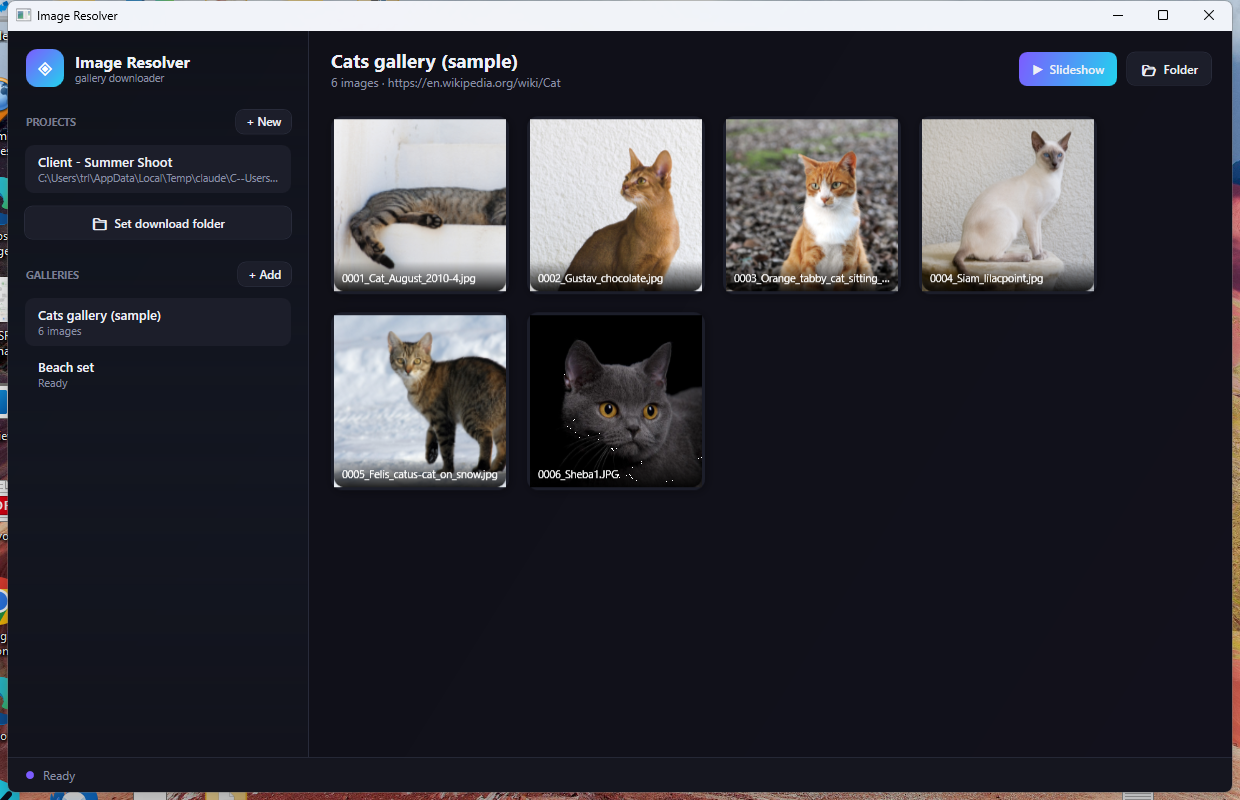Open thumbnail 0002_Gustav_chocolate.jpg
Viewport: 1240px width, 800px height.
coord(616,205)
